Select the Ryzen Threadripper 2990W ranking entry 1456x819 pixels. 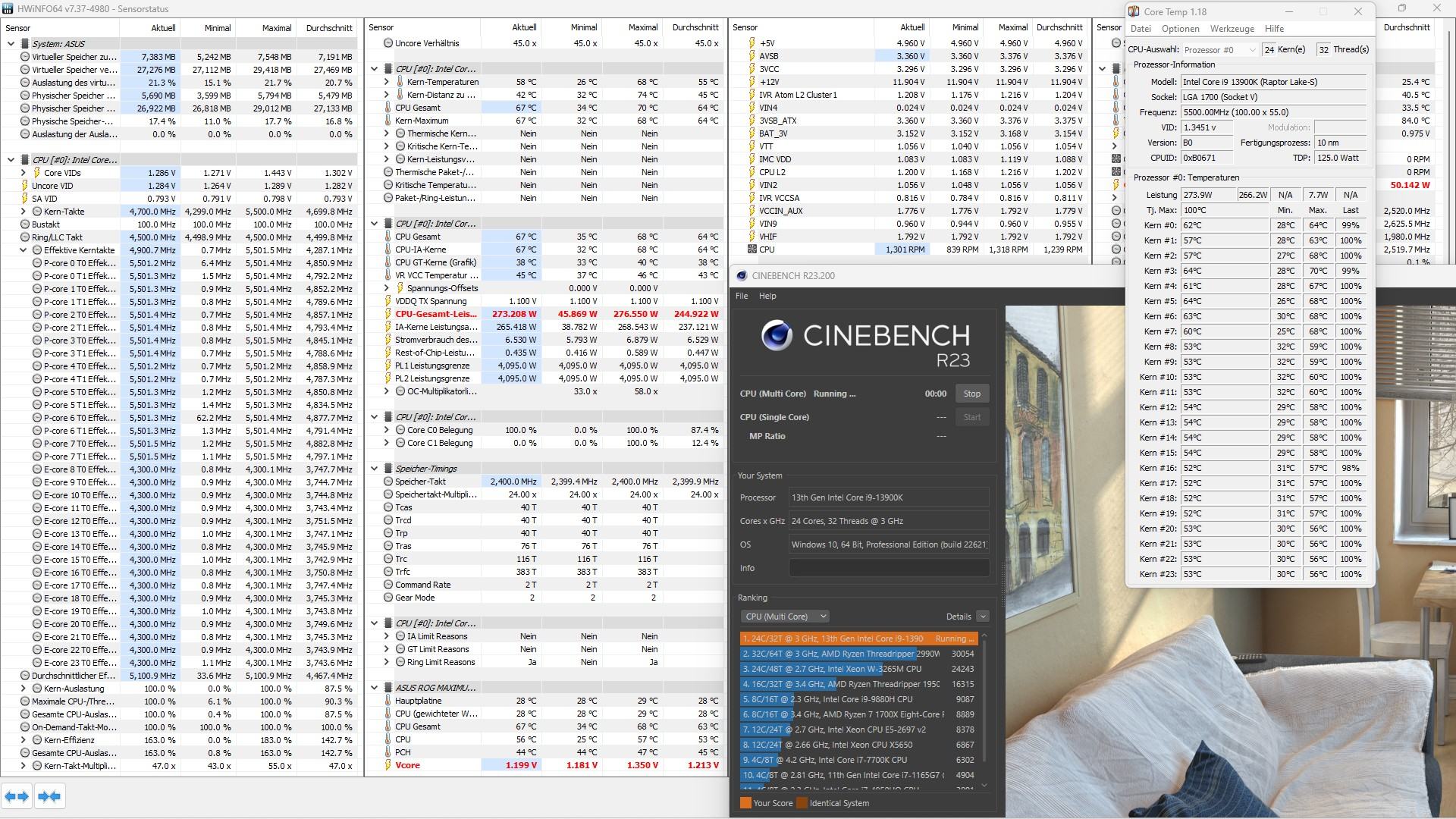tap(859, 654)
